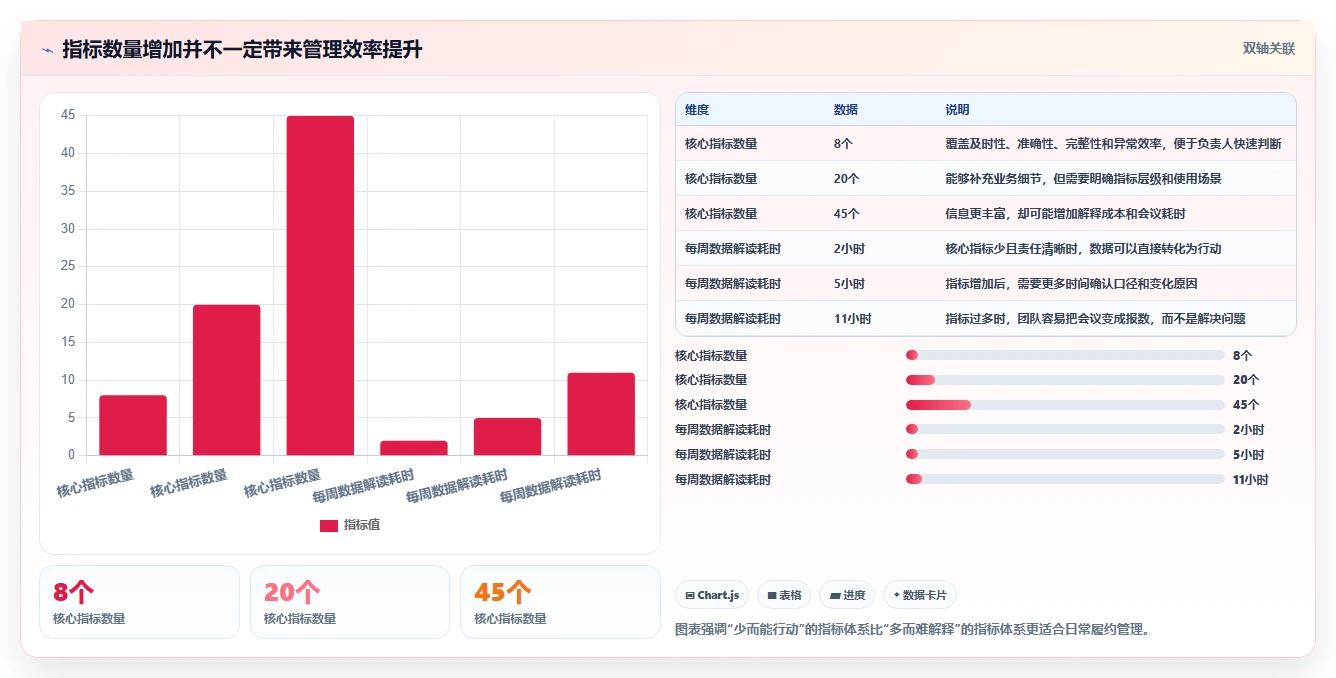The width and height of the screenshot is (1336, 678).
Task: Open the orange 45个 data card
Action: [560, 602]
